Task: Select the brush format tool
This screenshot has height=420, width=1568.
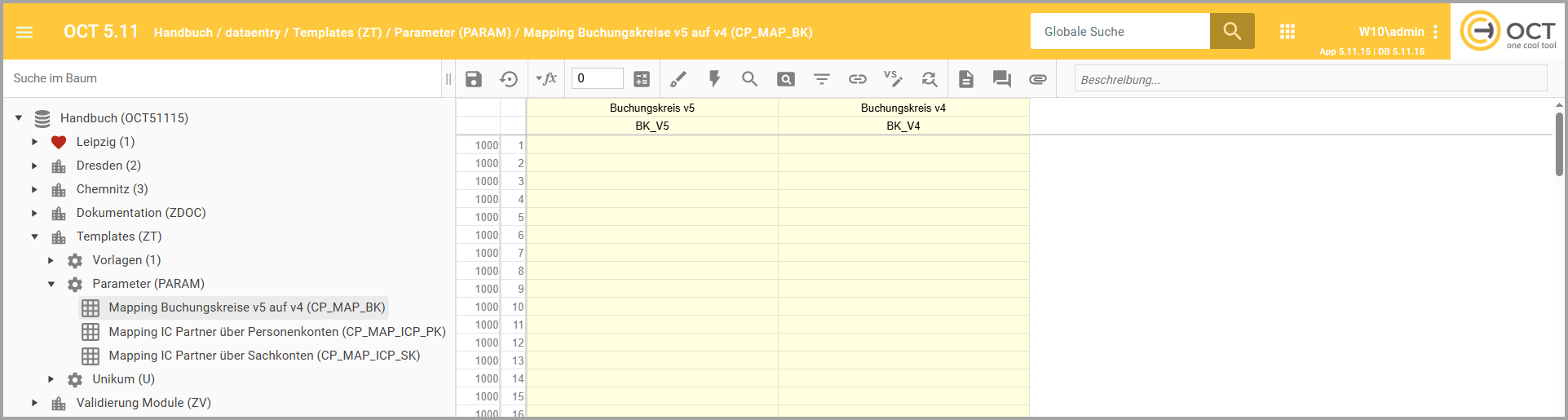Action: pos(678,79)
